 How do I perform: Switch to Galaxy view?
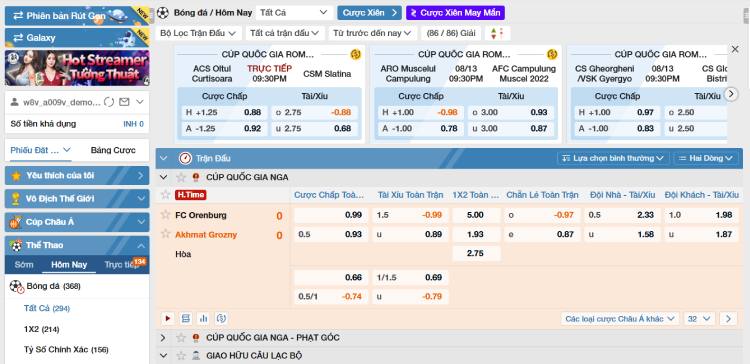click(x=77, y=37)
